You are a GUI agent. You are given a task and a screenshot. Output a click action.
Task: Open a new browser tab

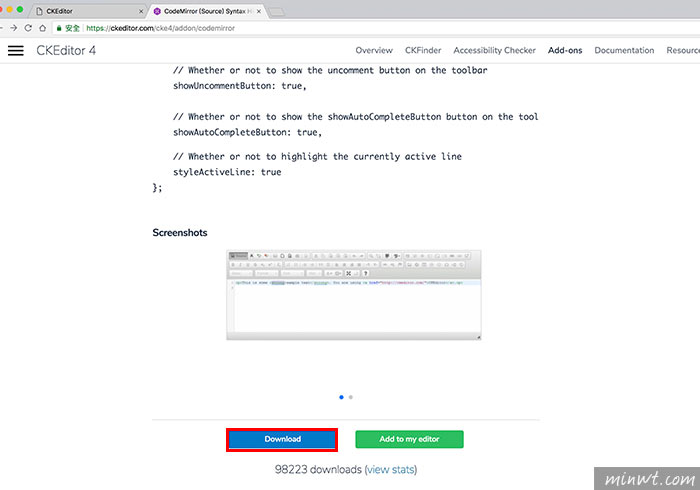(x=276, y=12)
